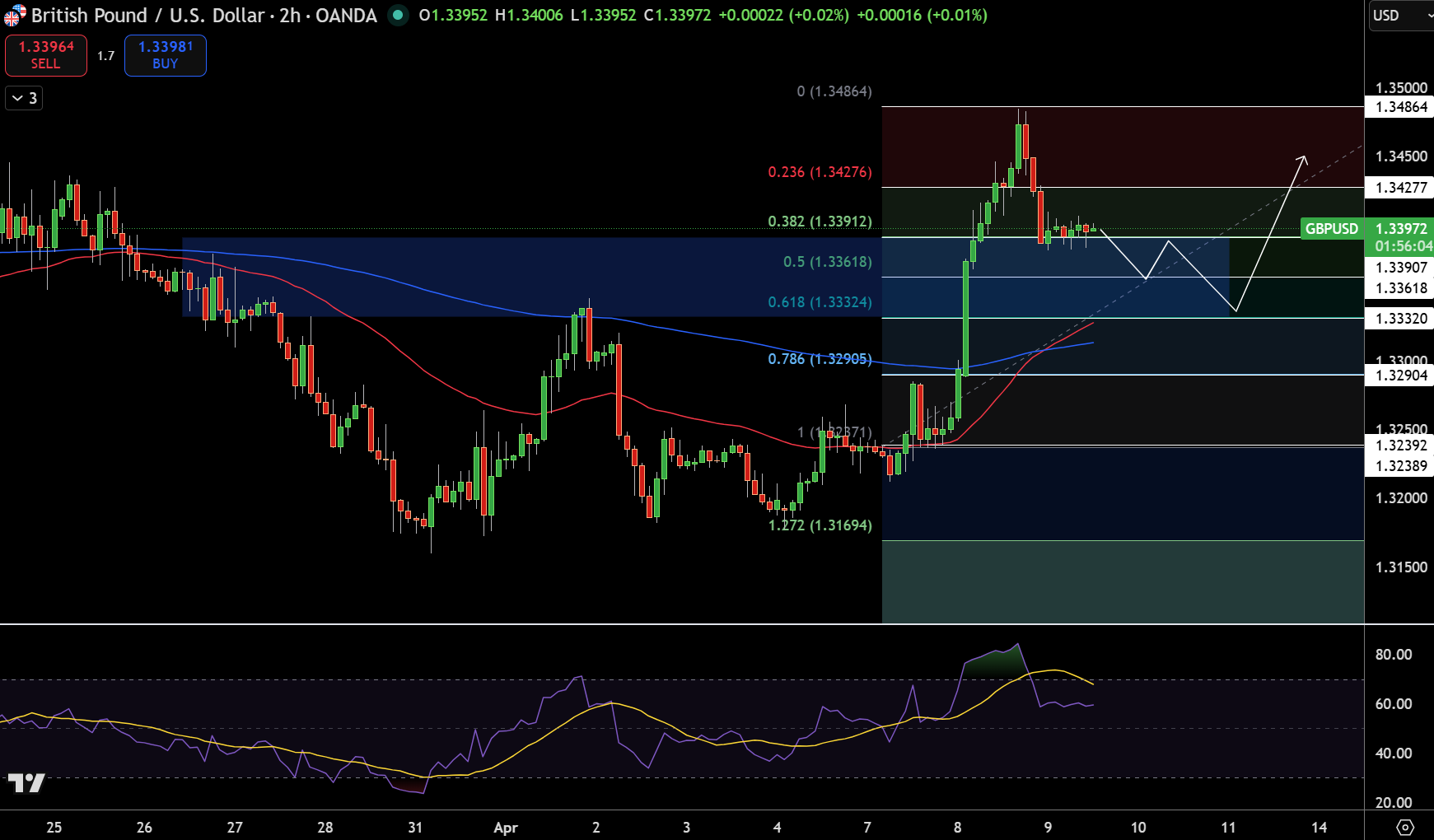Click the Fibonacci label 0.382 (1.33912)
The height and width of the screenshot is (840, 1434).
click(x=820, y=222)
